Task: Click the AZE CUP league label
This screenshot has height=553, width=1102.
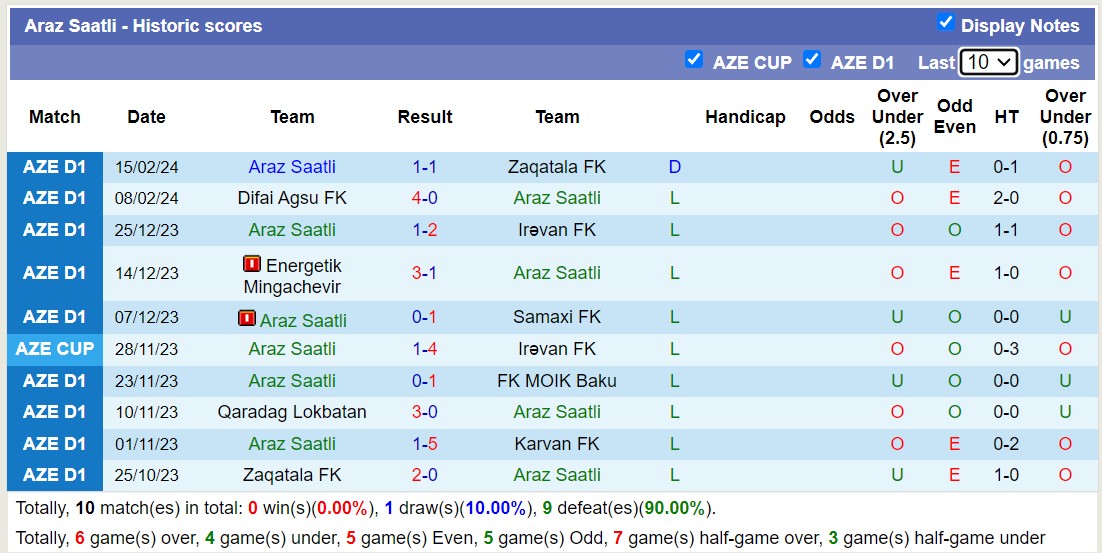Action: click(x=55, y=349)
